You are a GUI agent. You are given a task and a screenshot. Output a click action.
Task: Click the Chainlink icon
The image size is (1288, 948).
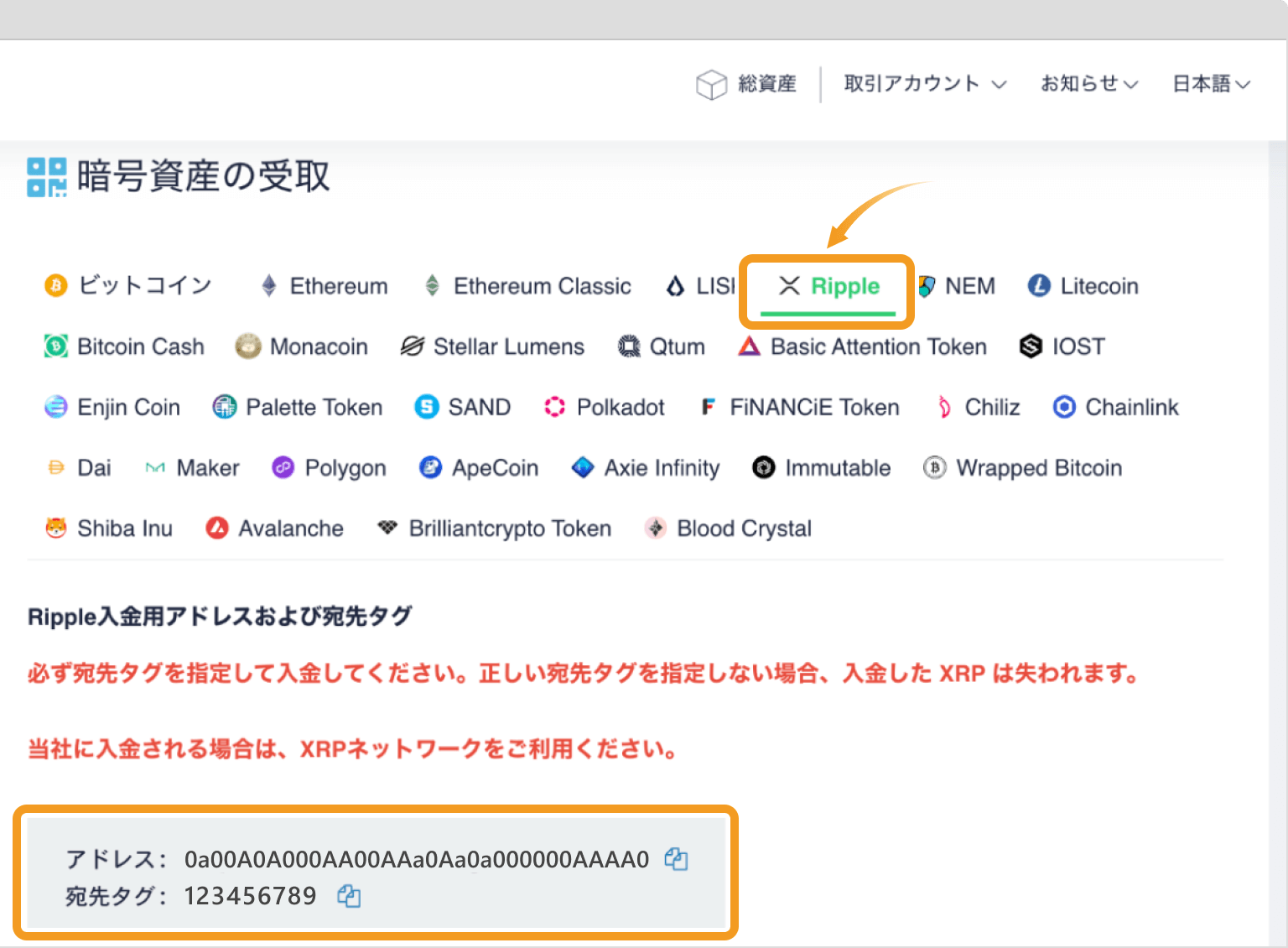pos(1064,407)
